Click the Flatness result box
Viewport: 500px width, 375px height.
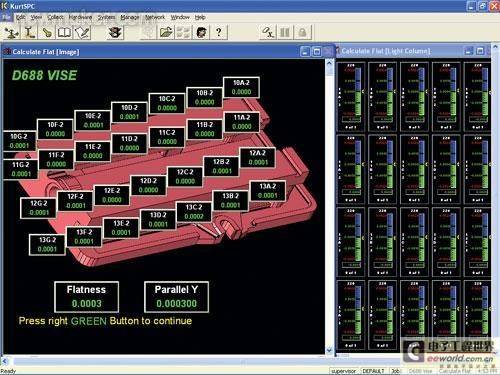pyautogui.click(x=86, y=297)
